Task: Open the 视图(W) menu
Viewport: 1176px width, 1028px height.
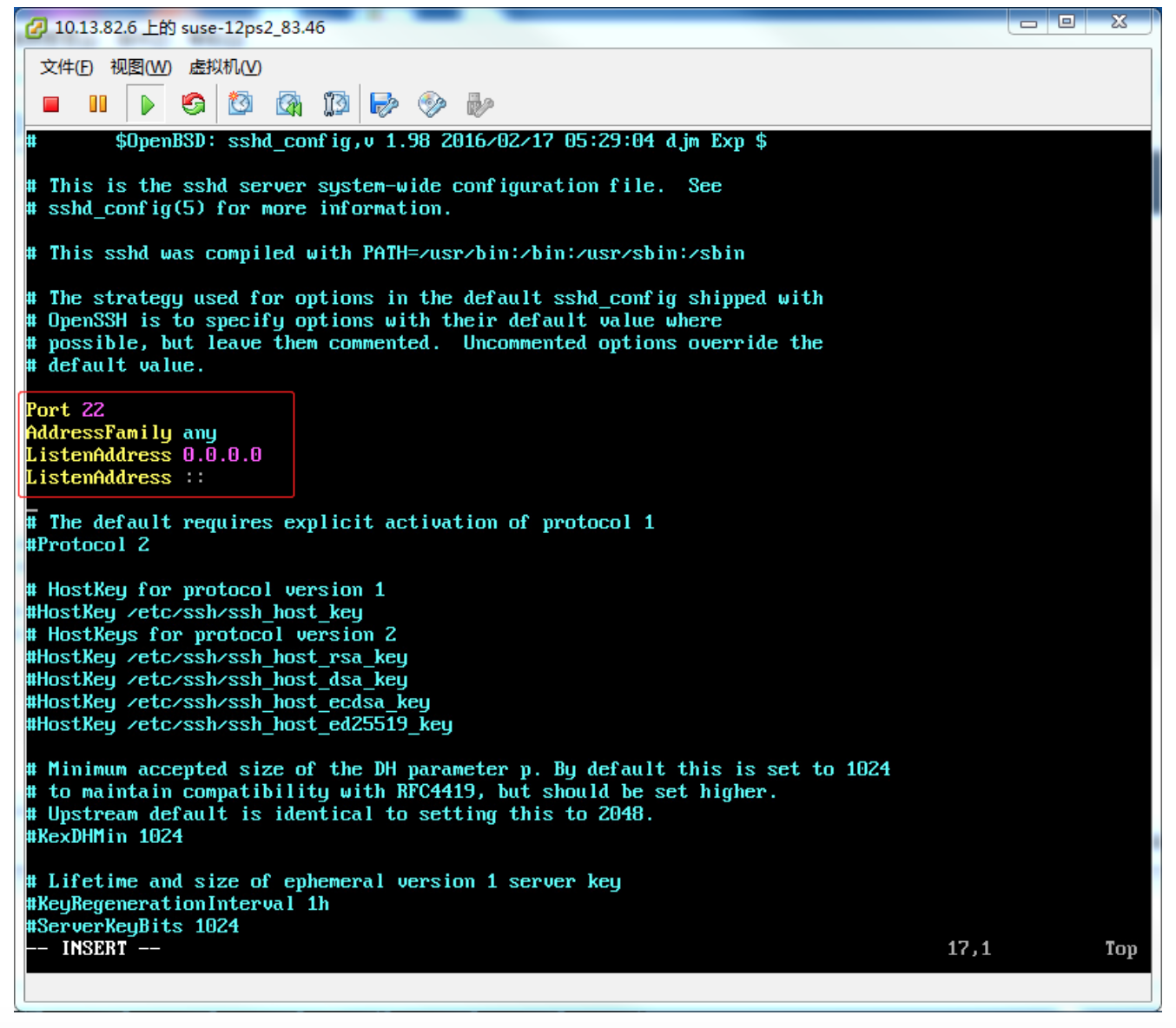Action: pyautogui.click(x=141, y=68)
